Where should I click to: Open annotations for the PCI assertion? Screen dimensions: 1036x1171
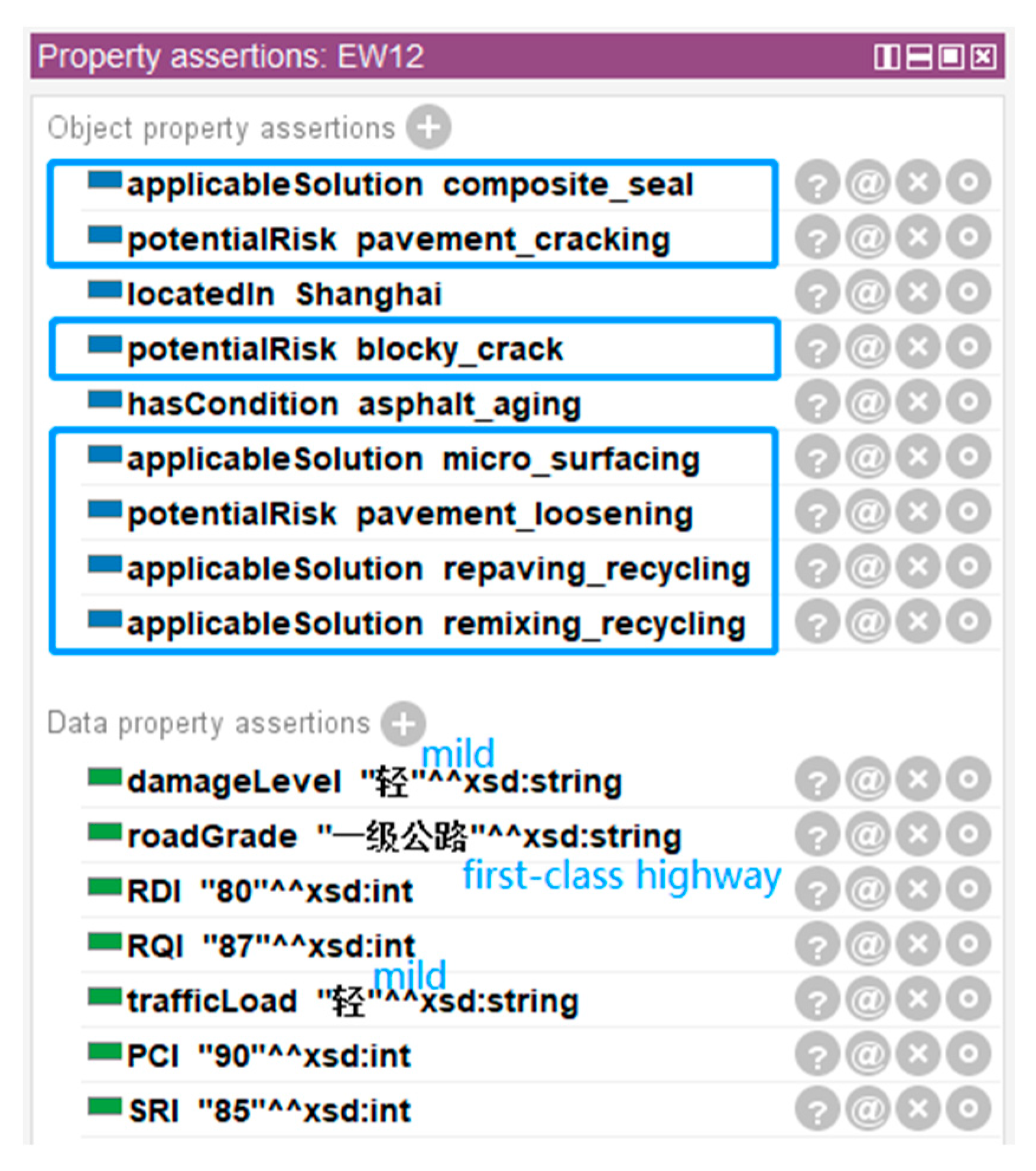click(x=867, y=1055)
